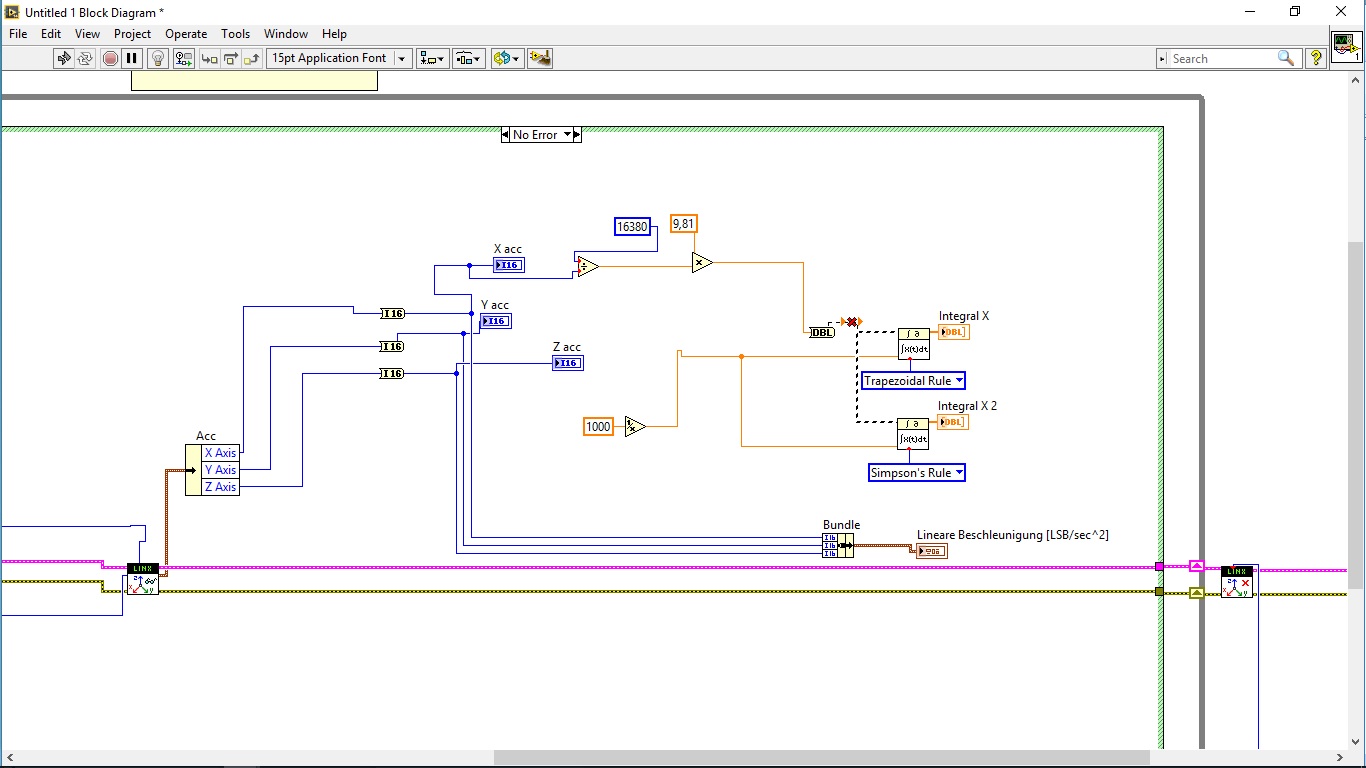
Task: Click the Run arrow button
Action: (x=64, y=58)
